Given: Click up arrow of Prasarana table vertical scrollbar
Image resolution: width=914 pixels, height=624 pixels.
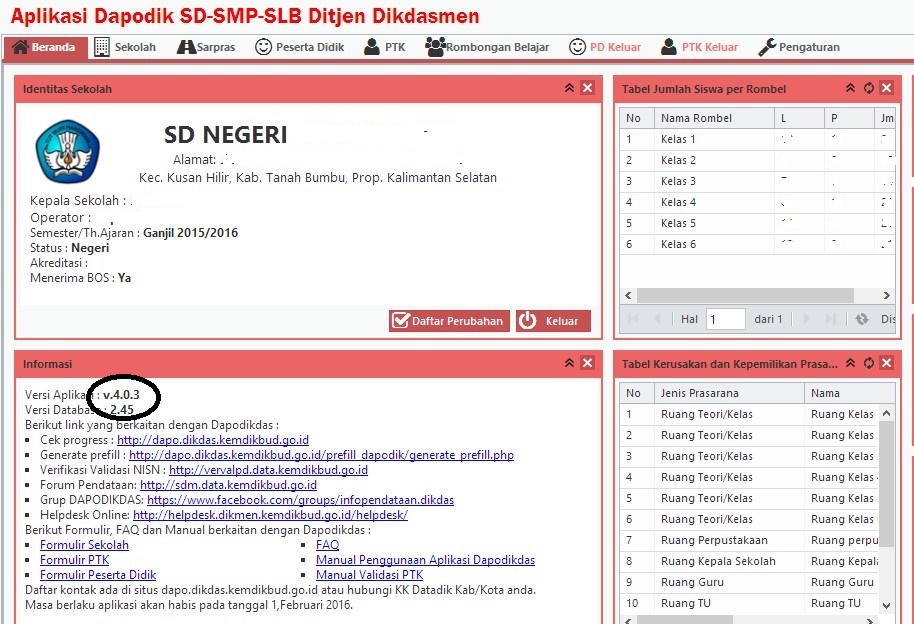Looking at the screenshot, I should 887,413.
